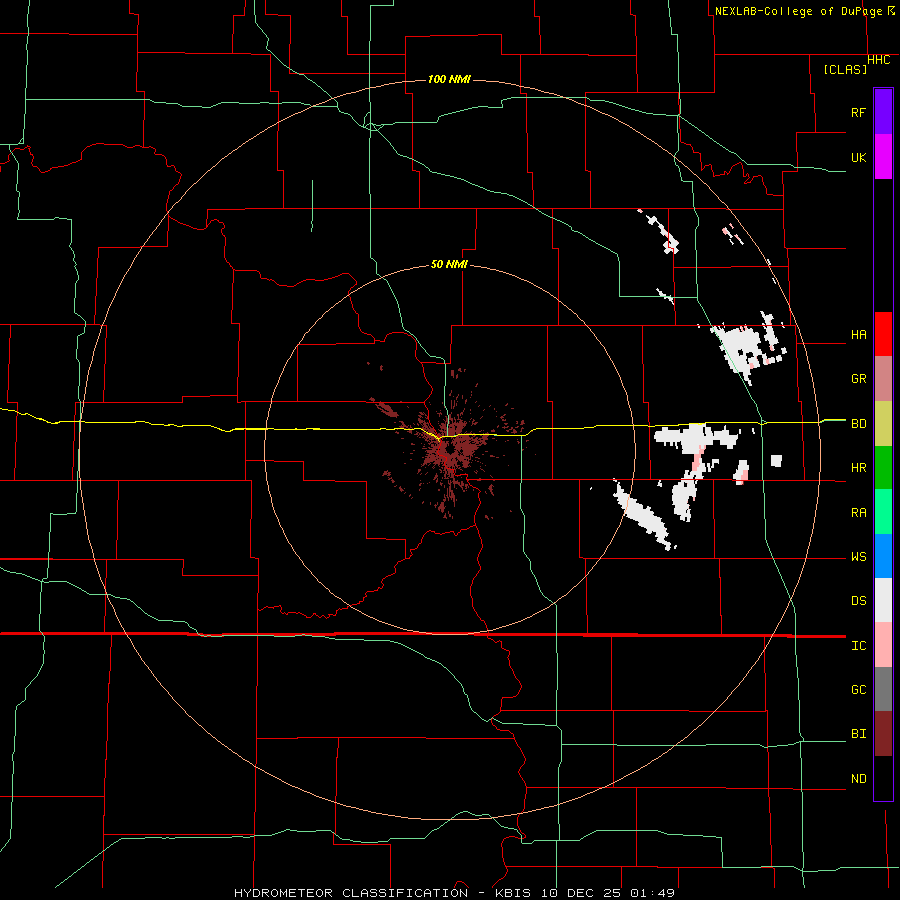Click the green HR legend color swatch
The width and height of the screenshot is (900, 900).
click(883, 467)
